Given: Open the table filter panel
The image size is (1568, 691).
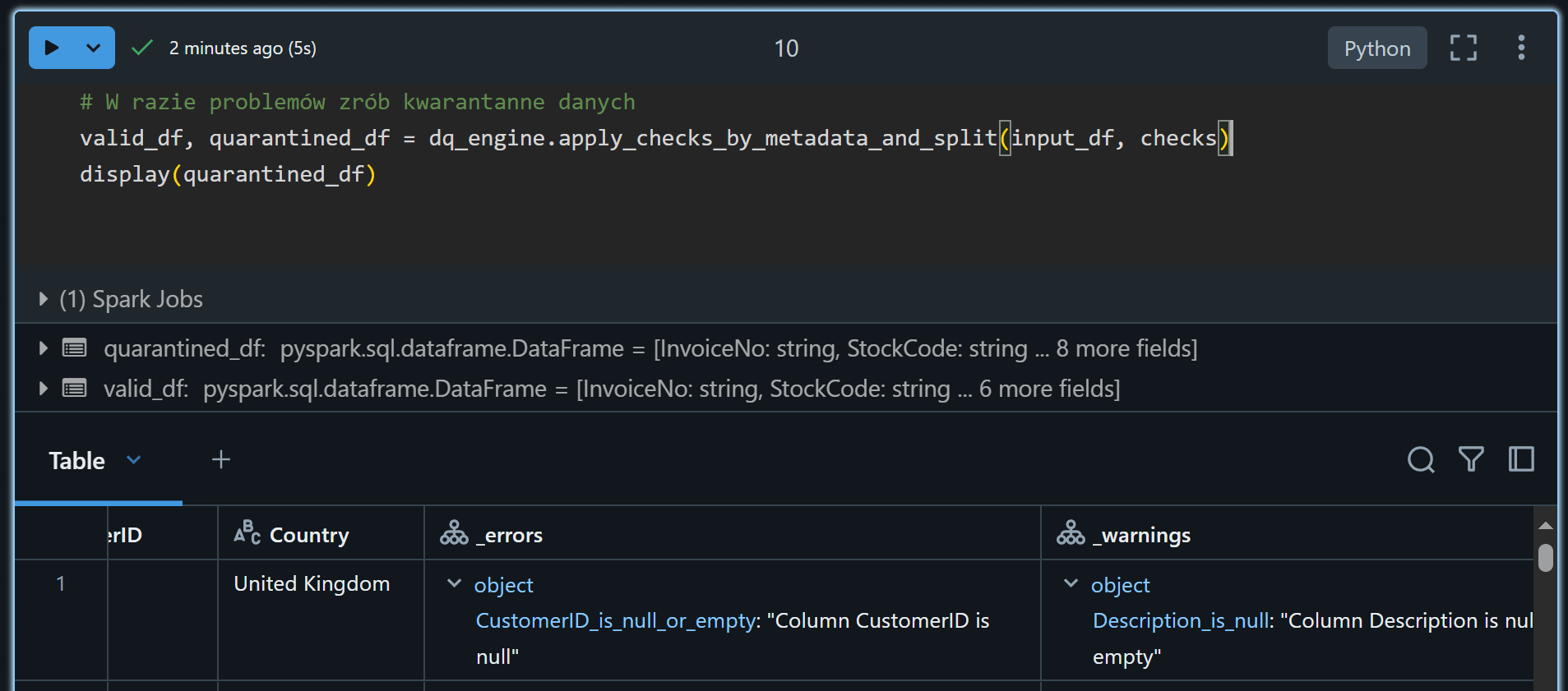Looking at the screenshot, I should (x=1470, y=459).
